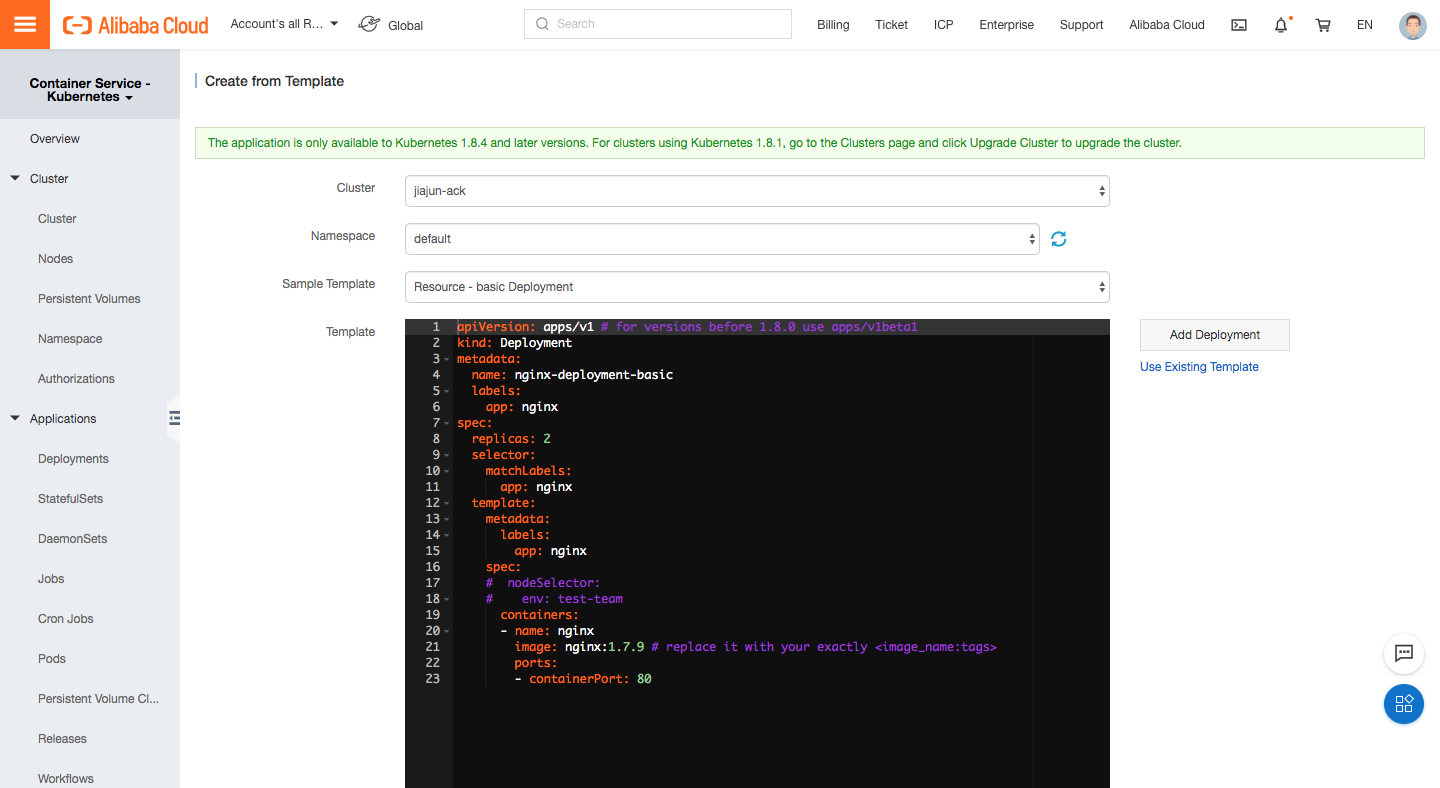Image resolution: width=1440 pixels, height=788 pixels.
Task: Open Deployments in the sidebar
Action: point(73,459)
